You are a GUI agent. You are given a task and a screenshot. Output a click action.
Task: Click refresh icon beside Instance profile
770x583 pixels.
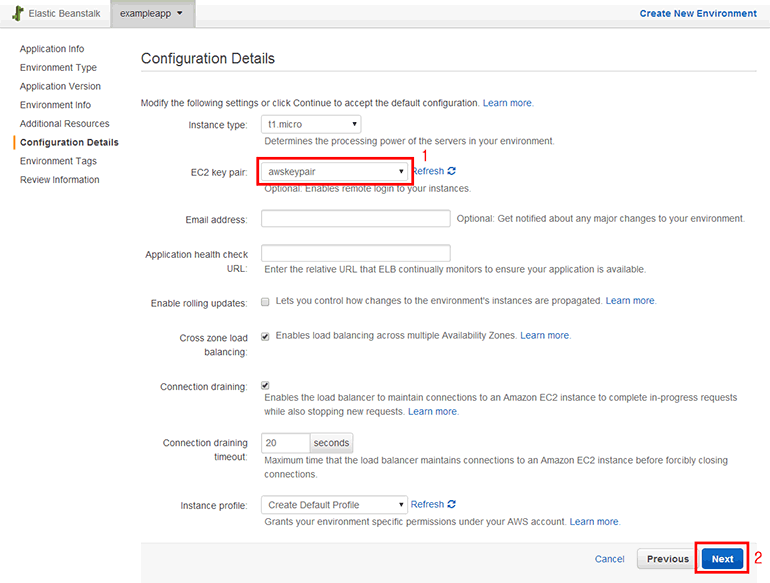(x=452, y=504)
